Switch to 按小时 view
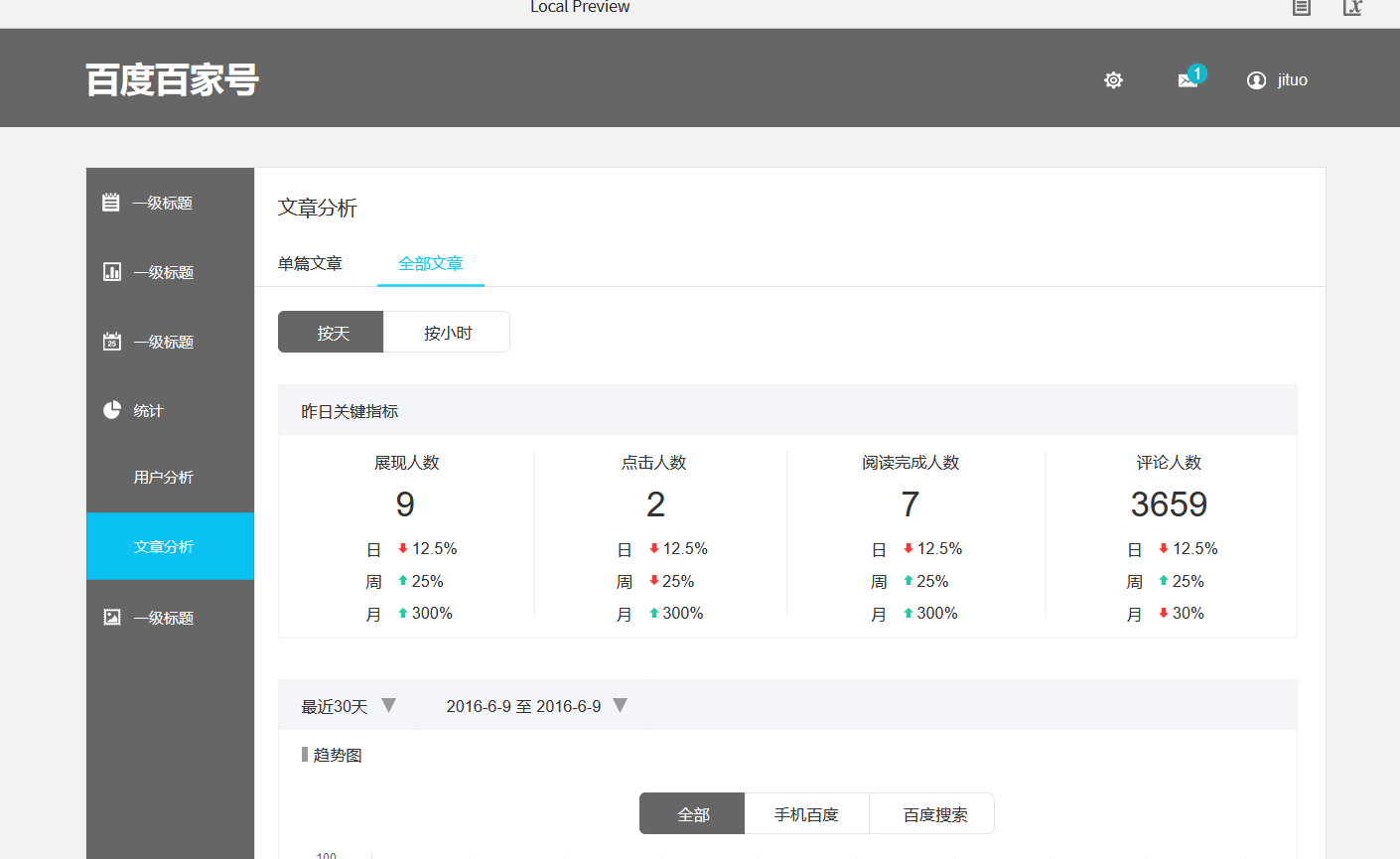 [447, 332]
